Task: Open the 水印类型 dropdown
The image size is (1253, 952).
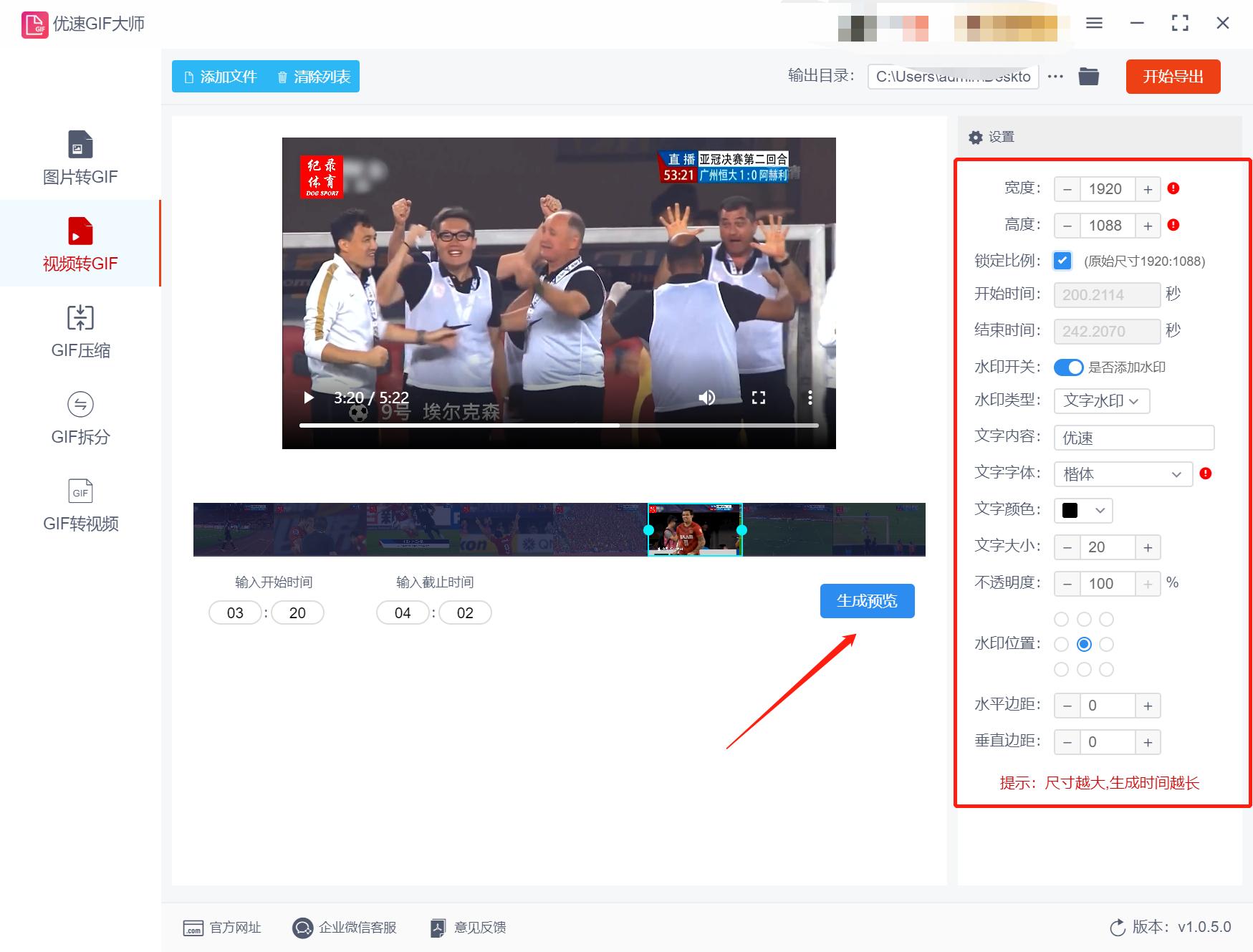Action: coord(1101,401)
